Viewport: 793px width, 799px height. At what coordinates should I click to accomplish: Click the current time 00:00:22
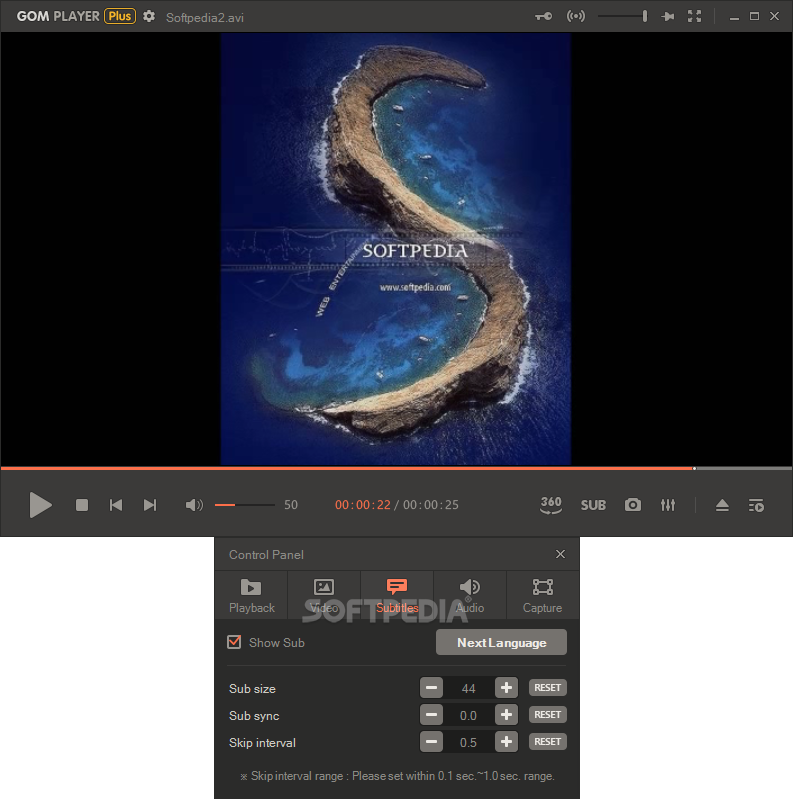362,505
